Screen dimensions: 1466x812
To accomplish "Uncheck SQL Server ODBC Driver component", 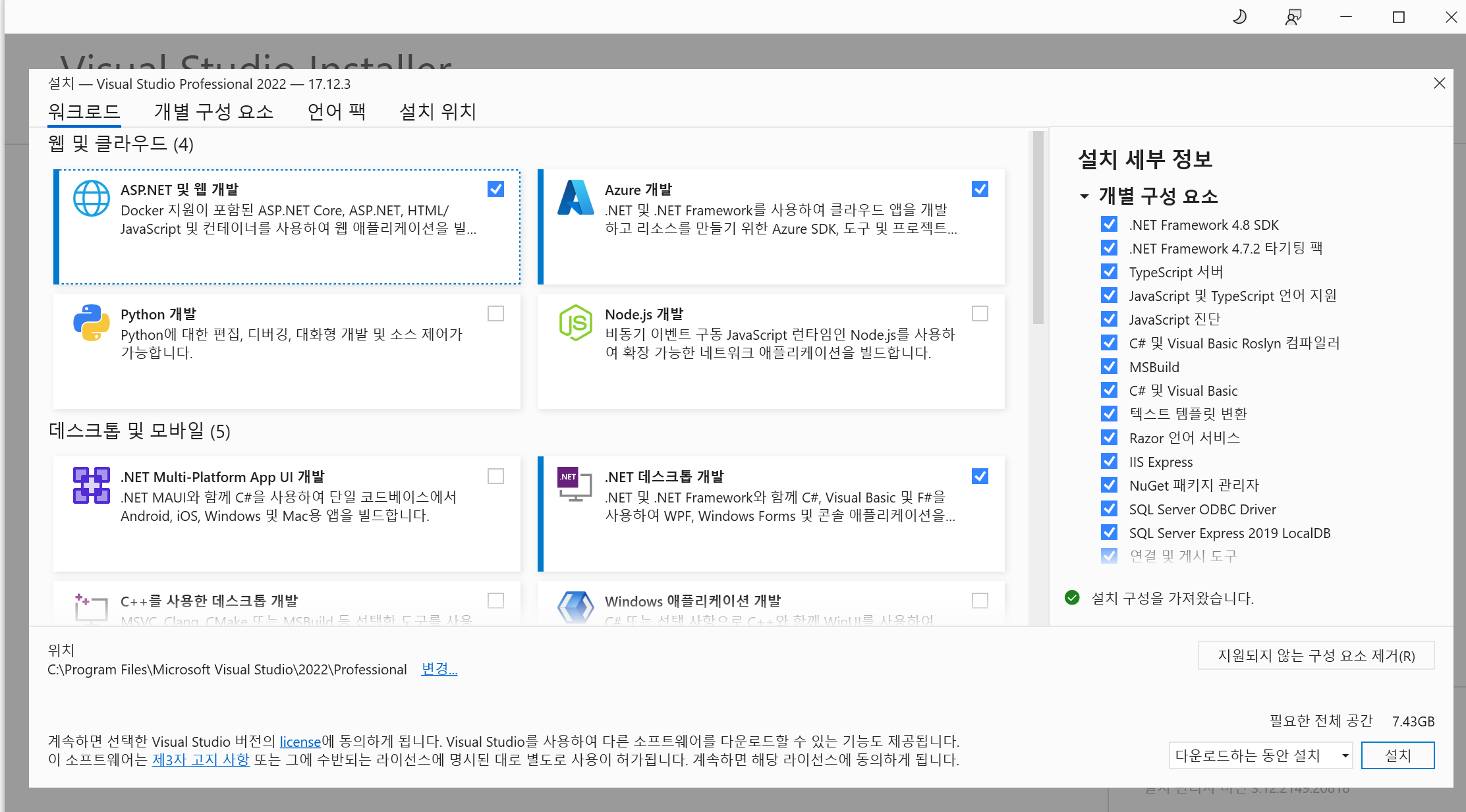I will point(1109,509).
